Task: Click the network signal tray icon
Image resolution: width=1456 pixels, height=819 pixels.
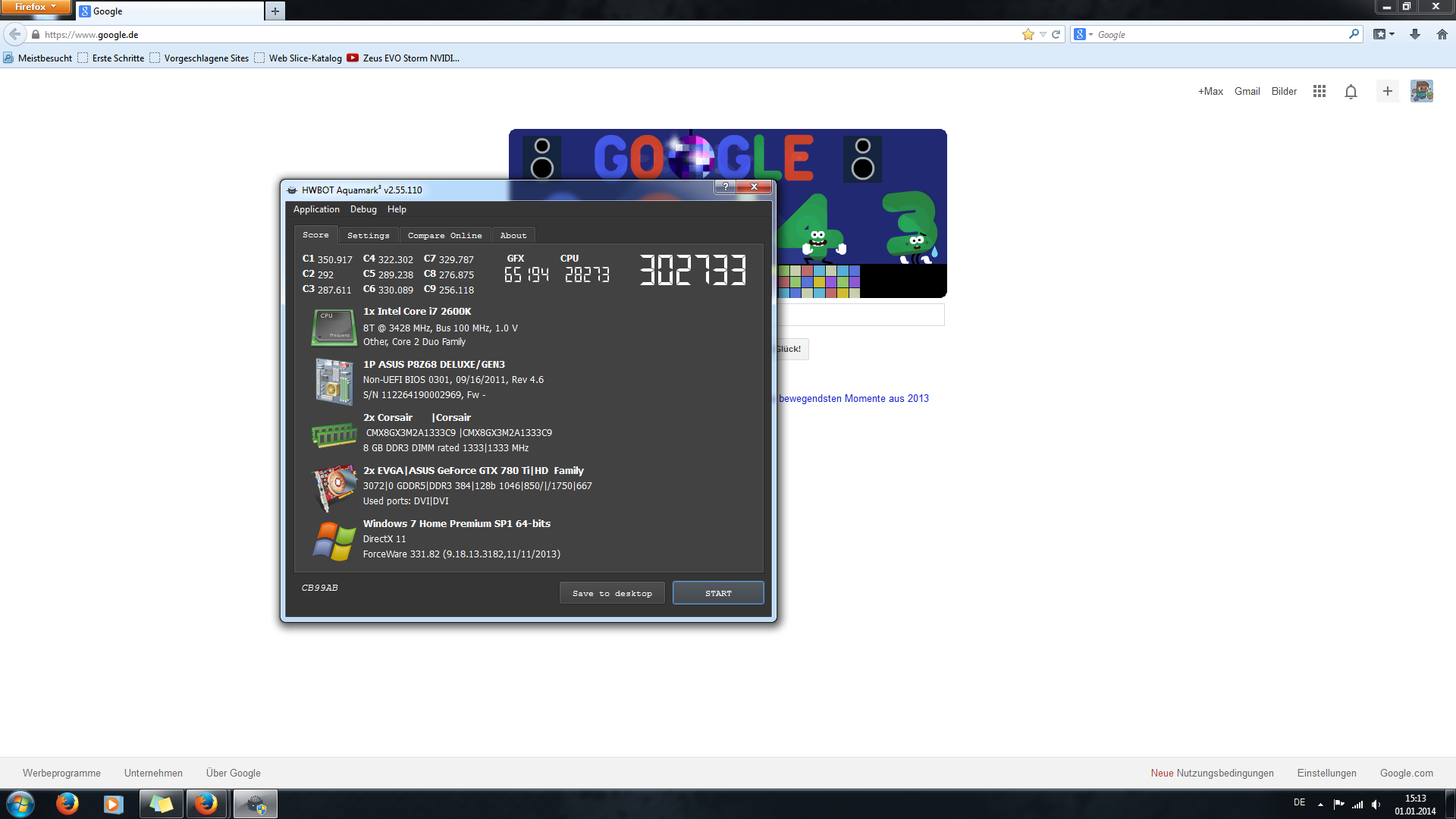Action: pyautogui.click(x=1357, y=805)
